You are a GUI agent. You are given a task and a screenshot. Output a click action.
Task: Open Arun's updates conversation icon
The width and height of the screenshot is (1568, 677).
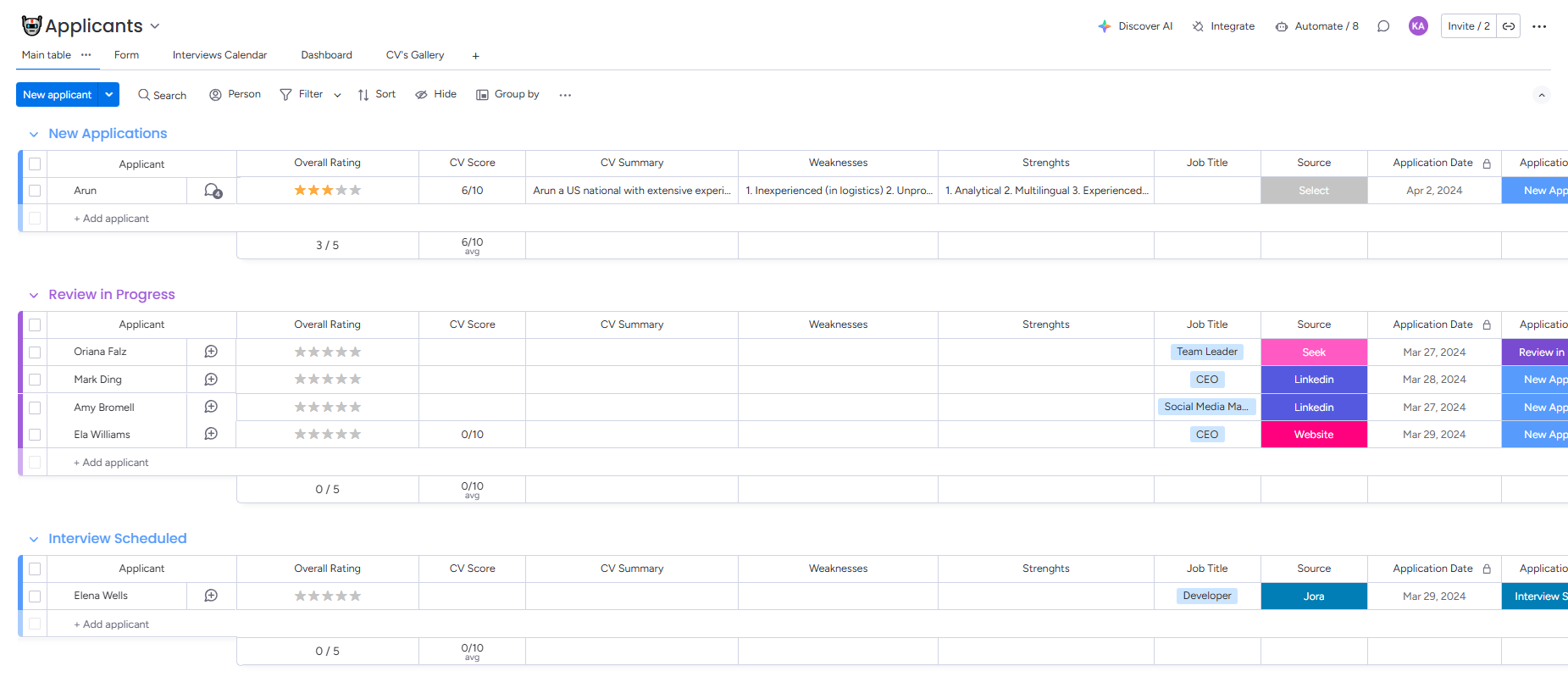pos(213,191)
